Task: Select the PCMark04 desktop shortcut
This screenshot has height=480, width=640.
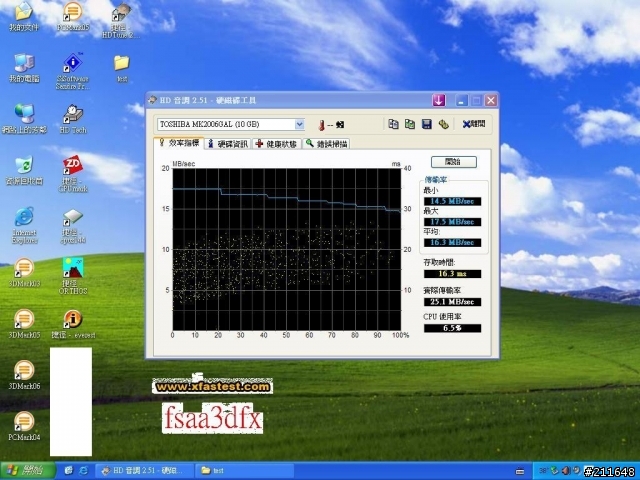Action: 24,427
